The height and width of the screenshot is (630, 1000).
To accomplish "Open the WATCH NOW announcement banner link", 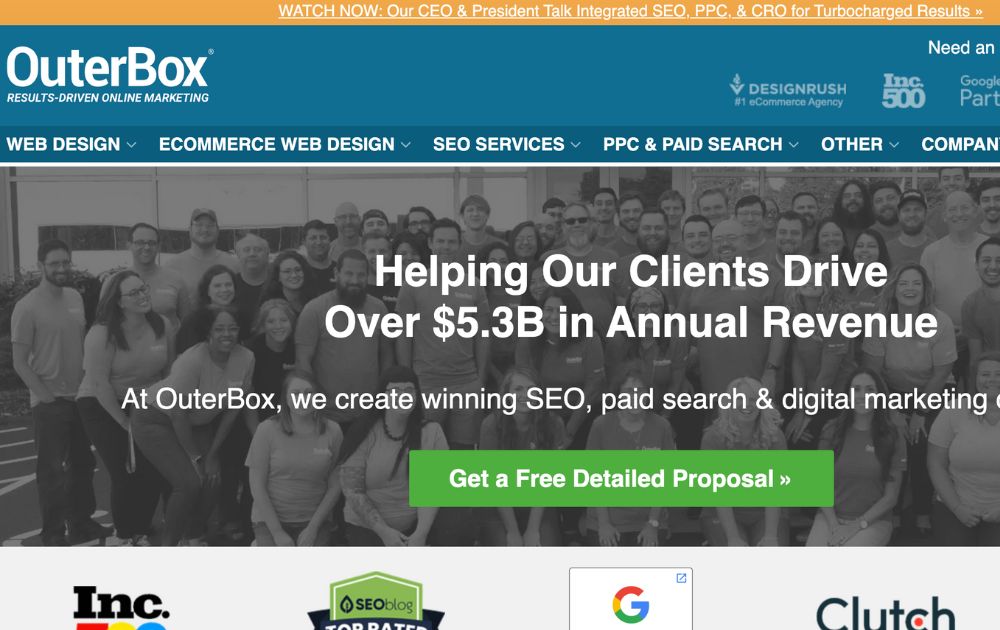I will [x=630, y=11].
